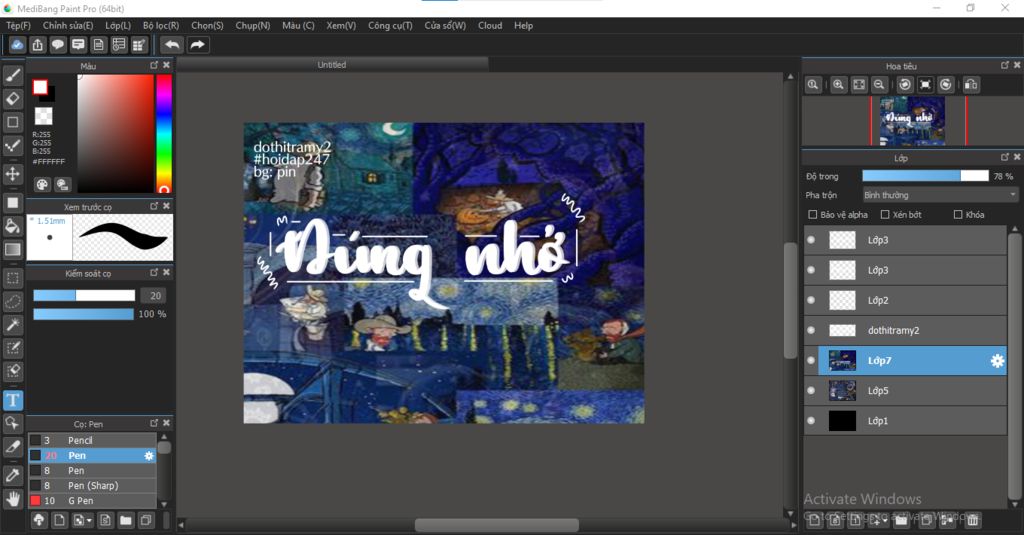Screen dimensions: 1024x535
Task: Open the brush folder icon
Action: click(125, 520)
